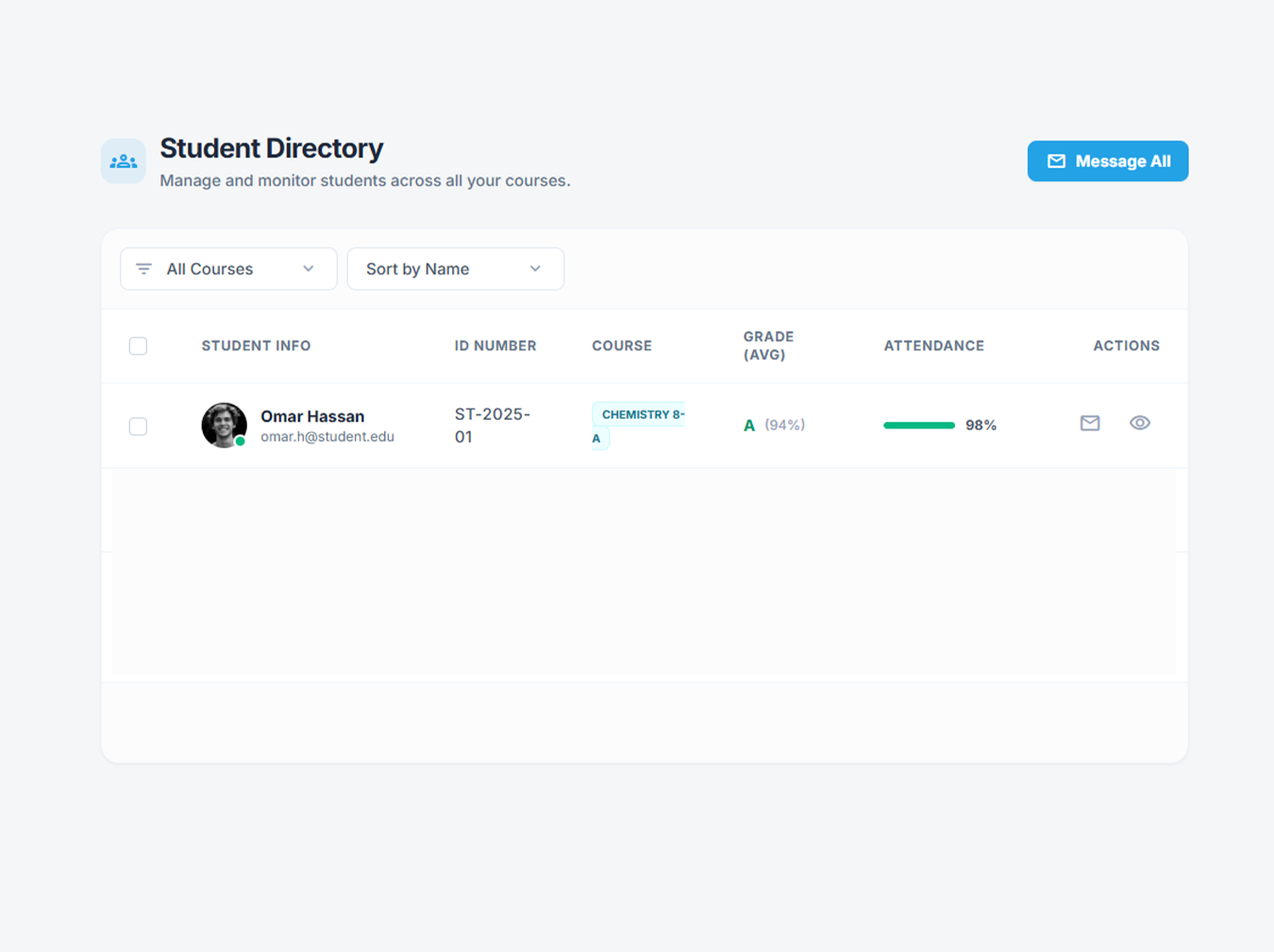Send email to Omar Hassan via envelope icon
This screenshot has width=1274, height=952.
(x=1090, y=423)
